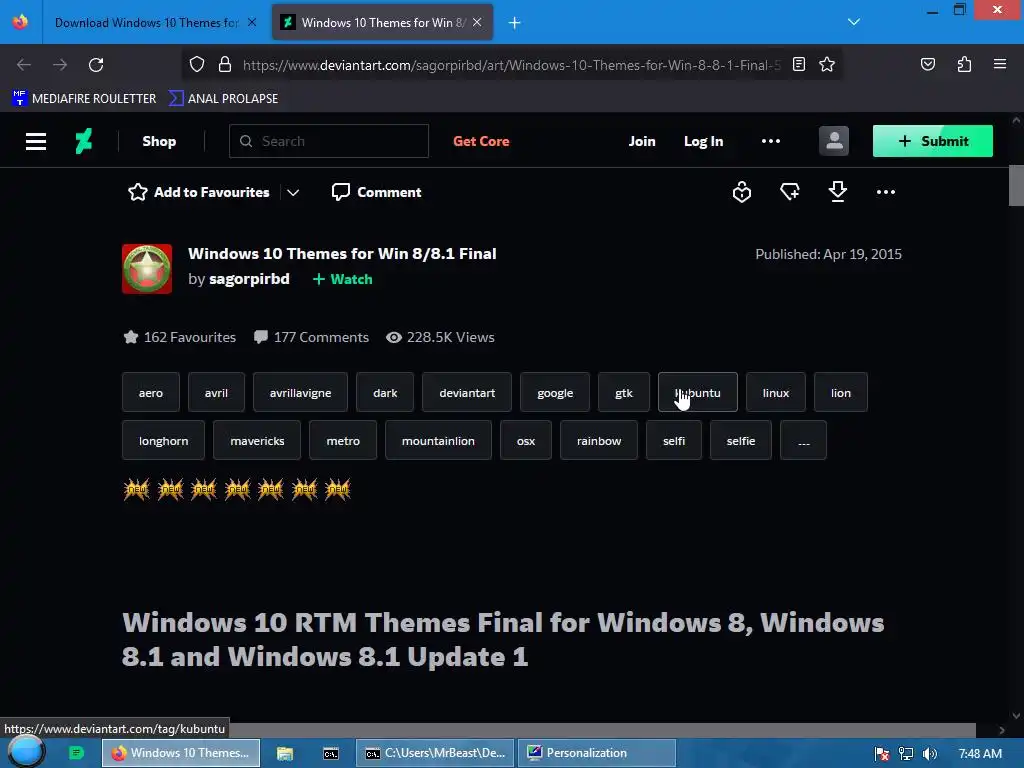
Task: Open the Firefox extensions puzzle icon
Action: click(x=964, y=64)
